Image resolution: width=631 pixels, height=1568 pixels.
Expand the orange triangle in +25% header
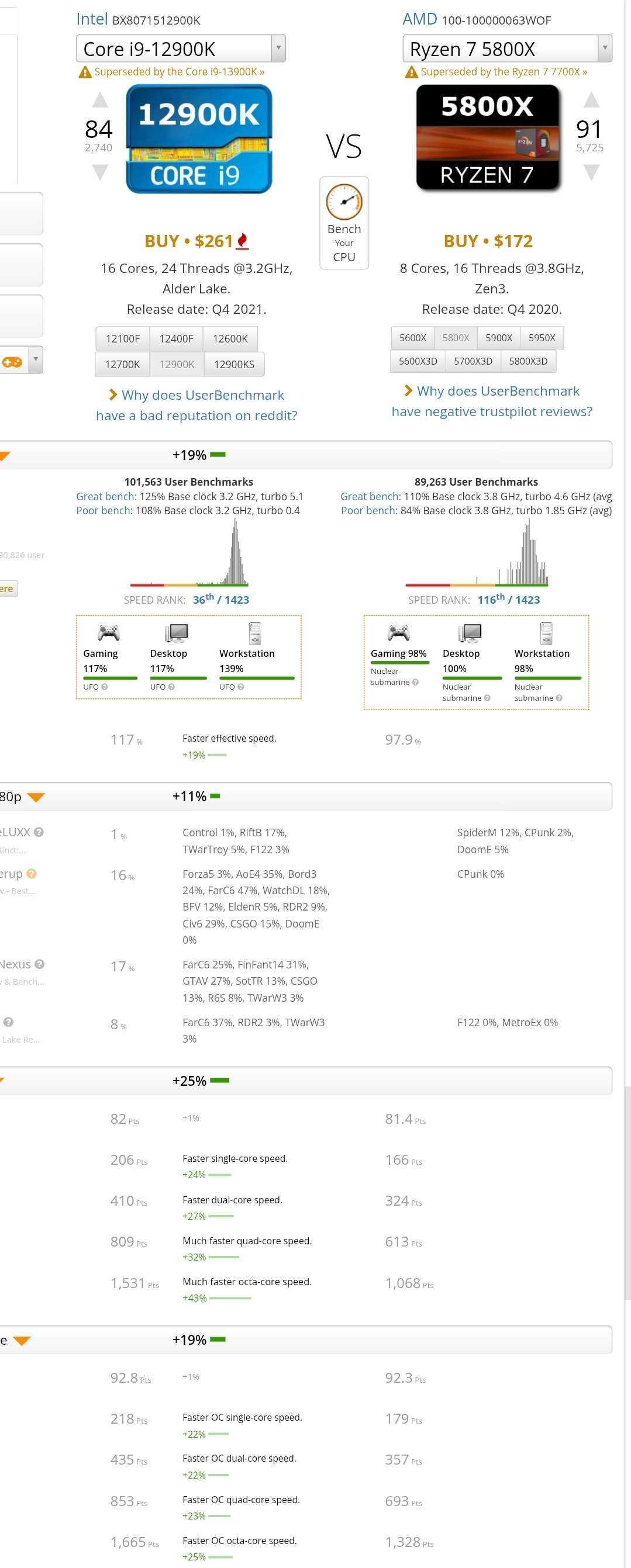[2, 1081]
